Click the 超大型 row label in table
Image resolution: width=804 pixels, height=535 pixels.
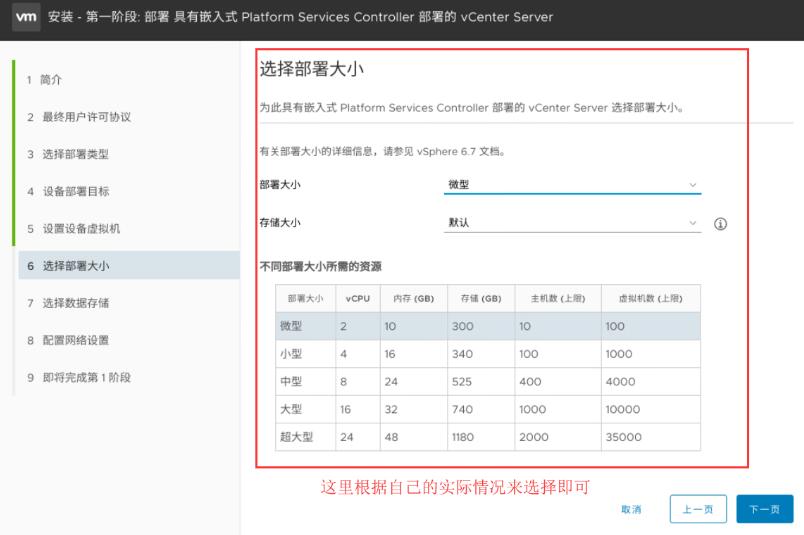(x=296, y=437)
